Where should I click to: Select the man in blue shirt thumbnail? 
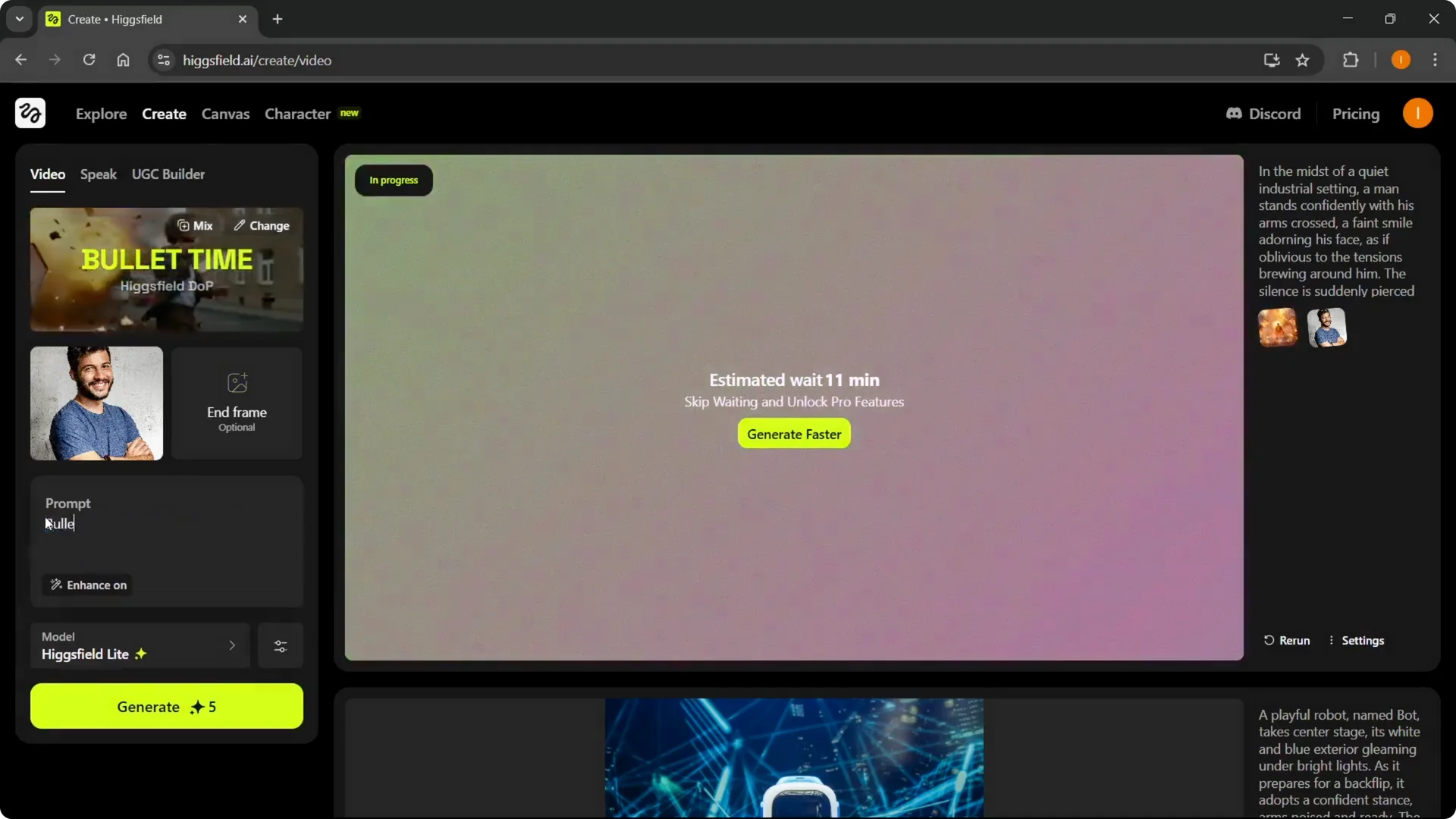click(96, 403)
